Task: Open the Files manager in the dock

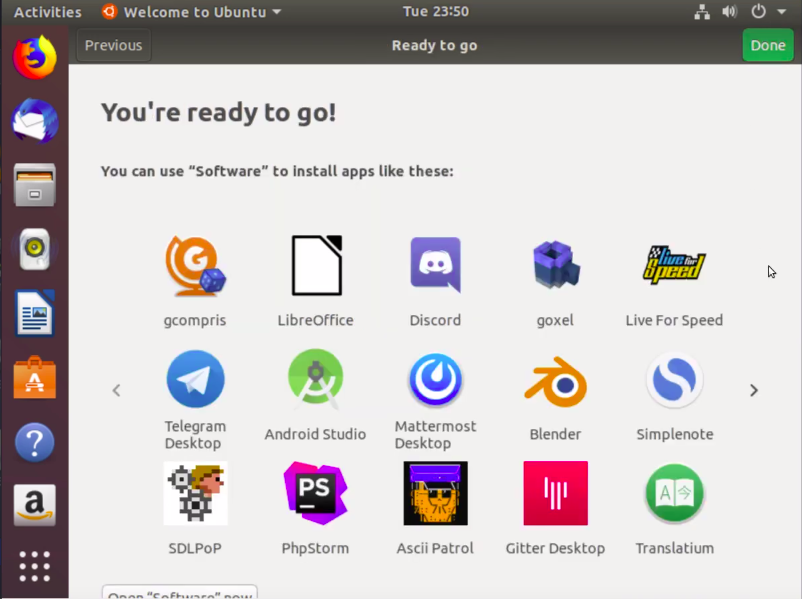Action: [35, 185]
